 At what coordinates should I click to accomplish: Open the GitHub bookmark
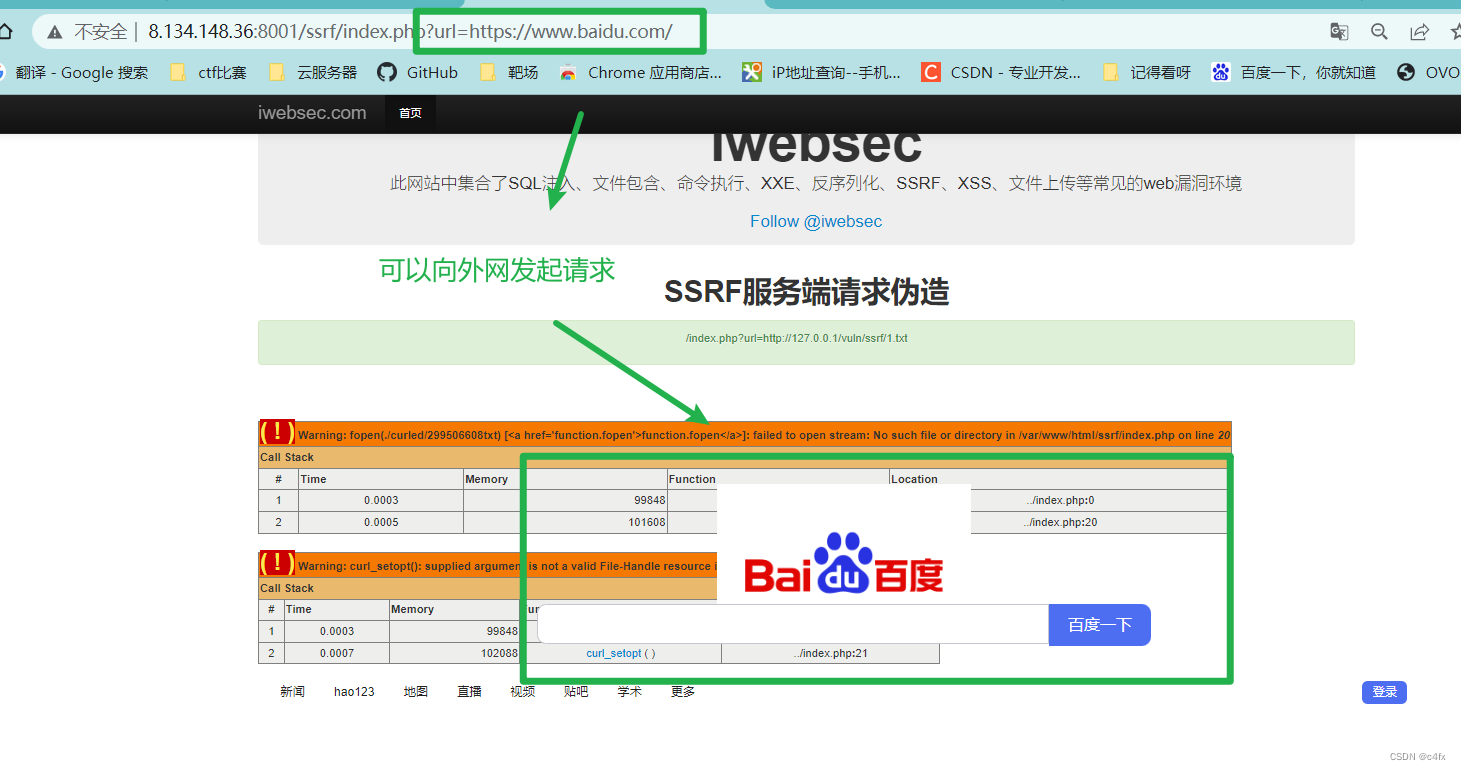pos(417,72)
